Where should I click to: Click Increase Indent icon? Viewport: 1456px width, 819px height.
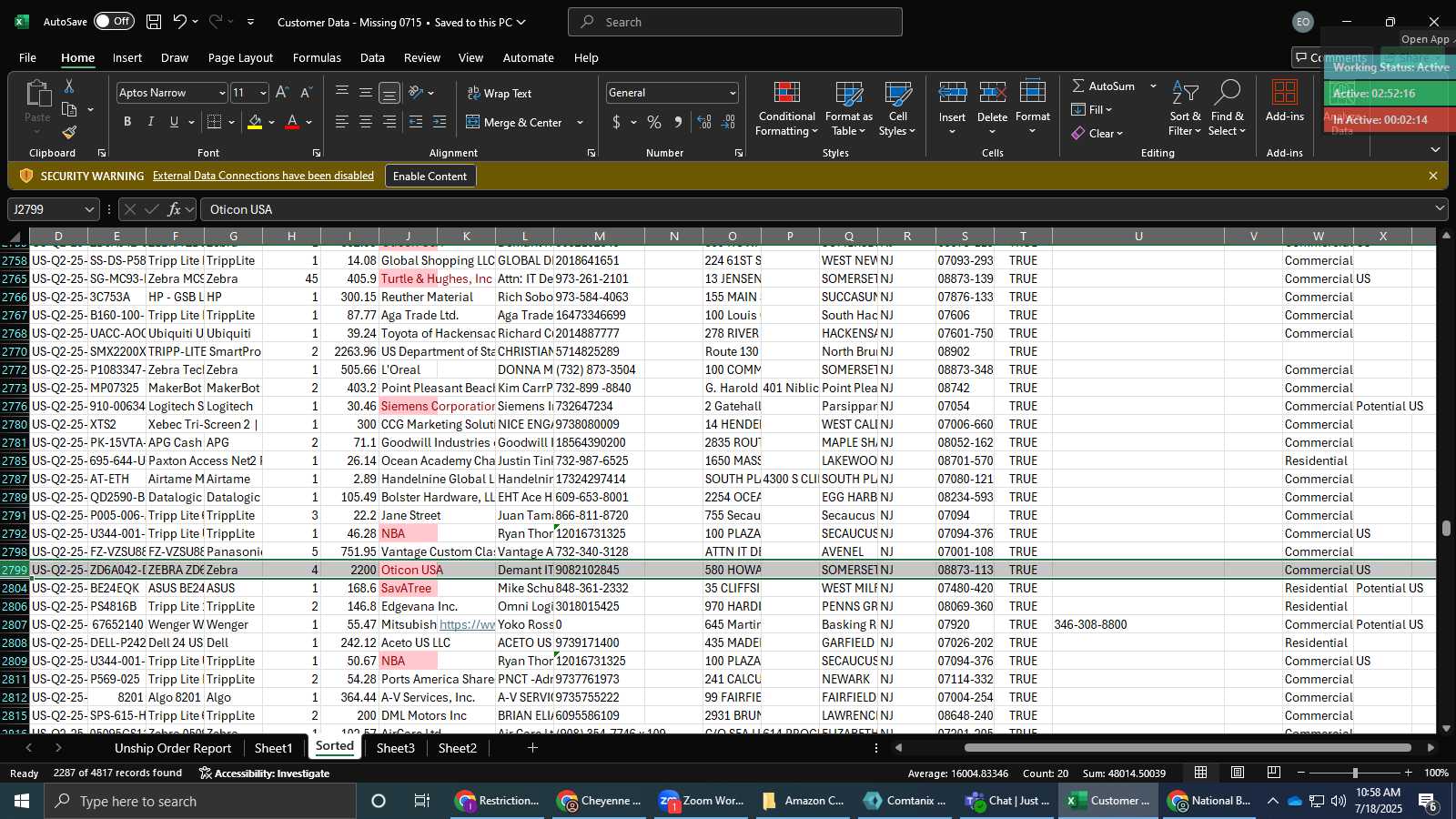click(x=440, y=122)
